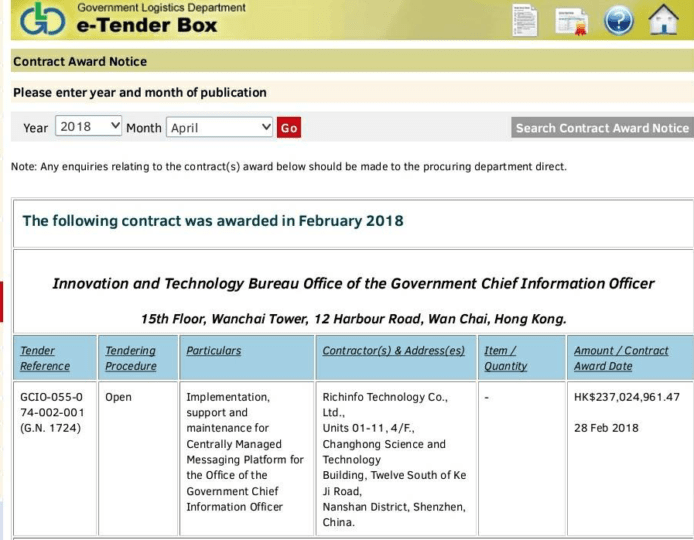Open the contract award certificate icon
This screenshot has width=694, height=540.
(x=572, y=21)
